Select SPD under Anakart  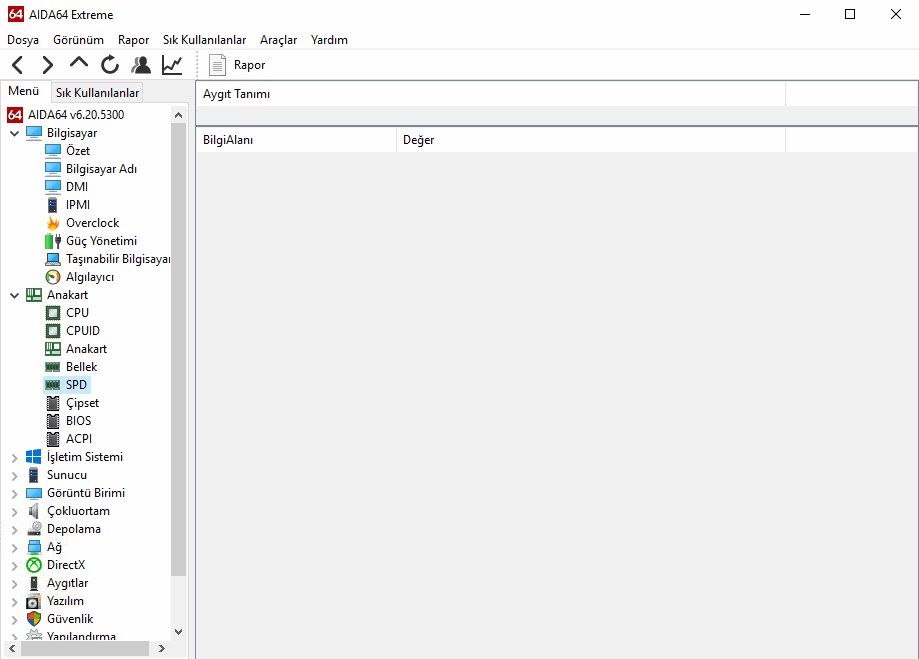coord(74,384)
